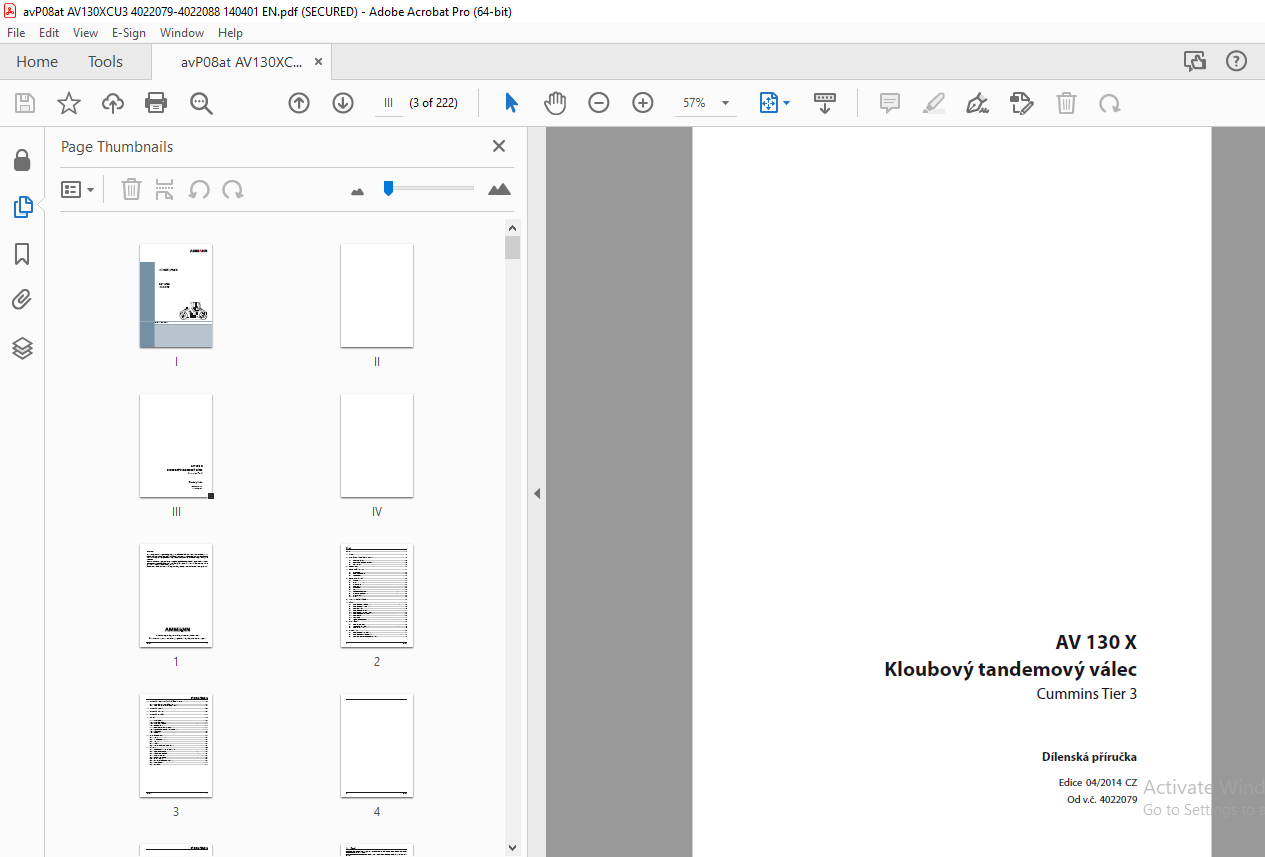Open the View menu

tap(86, 33)
